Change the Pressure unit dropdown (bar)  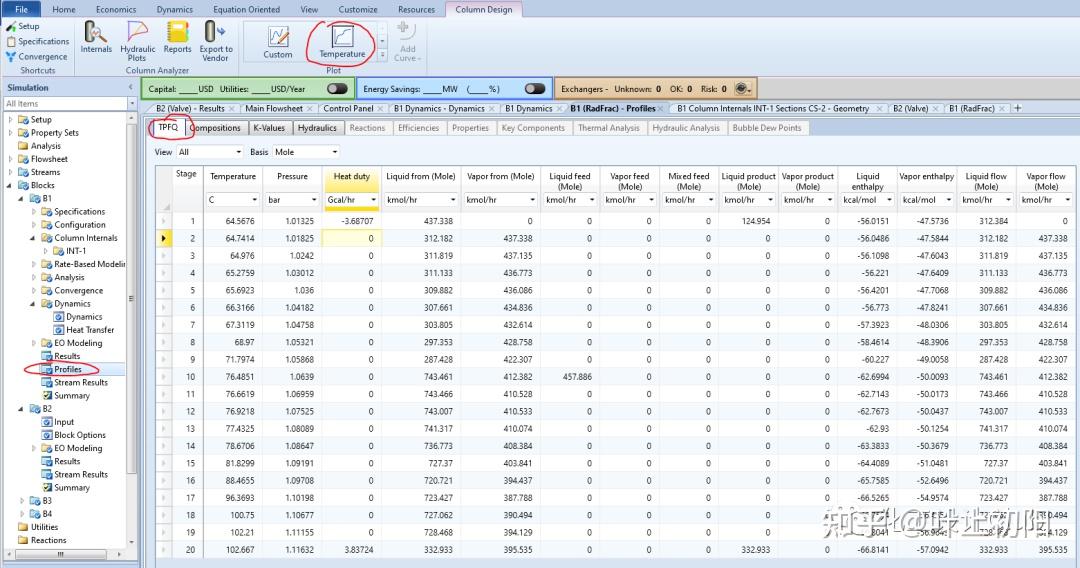pyautogui.click(x=292, y=199)
